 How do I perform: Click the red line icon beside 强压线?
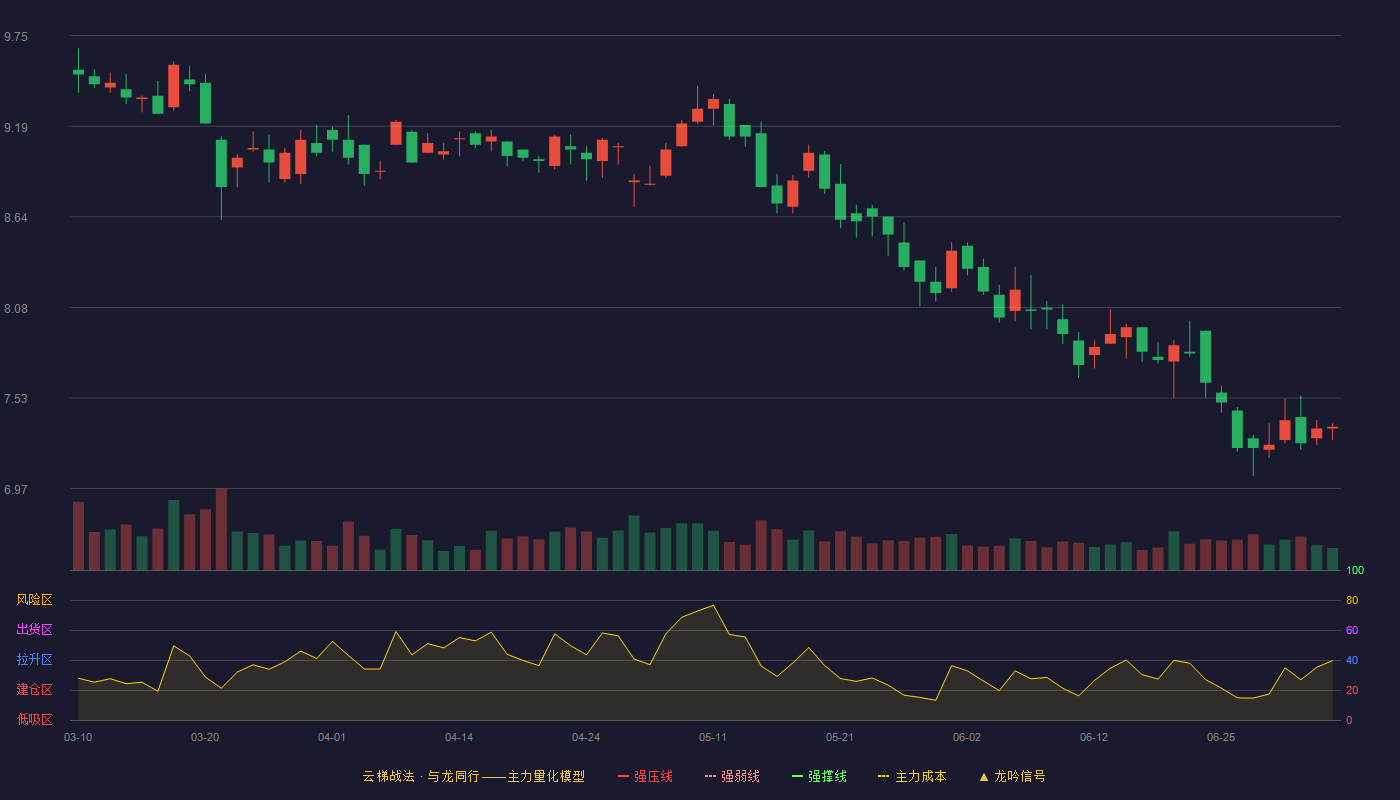[623, 776]
